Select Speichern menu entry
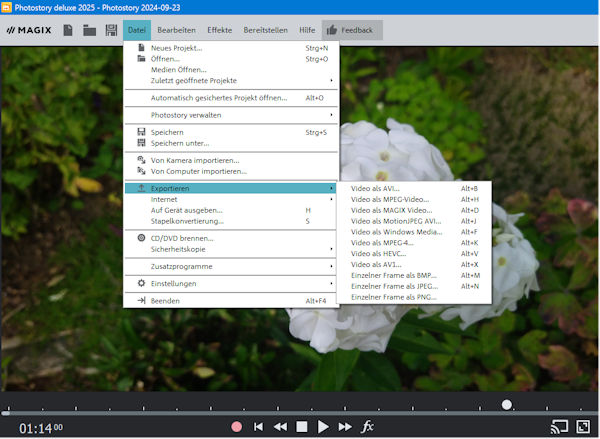The width and height of the screenshot is (600, 439). [x=231, y=132]
